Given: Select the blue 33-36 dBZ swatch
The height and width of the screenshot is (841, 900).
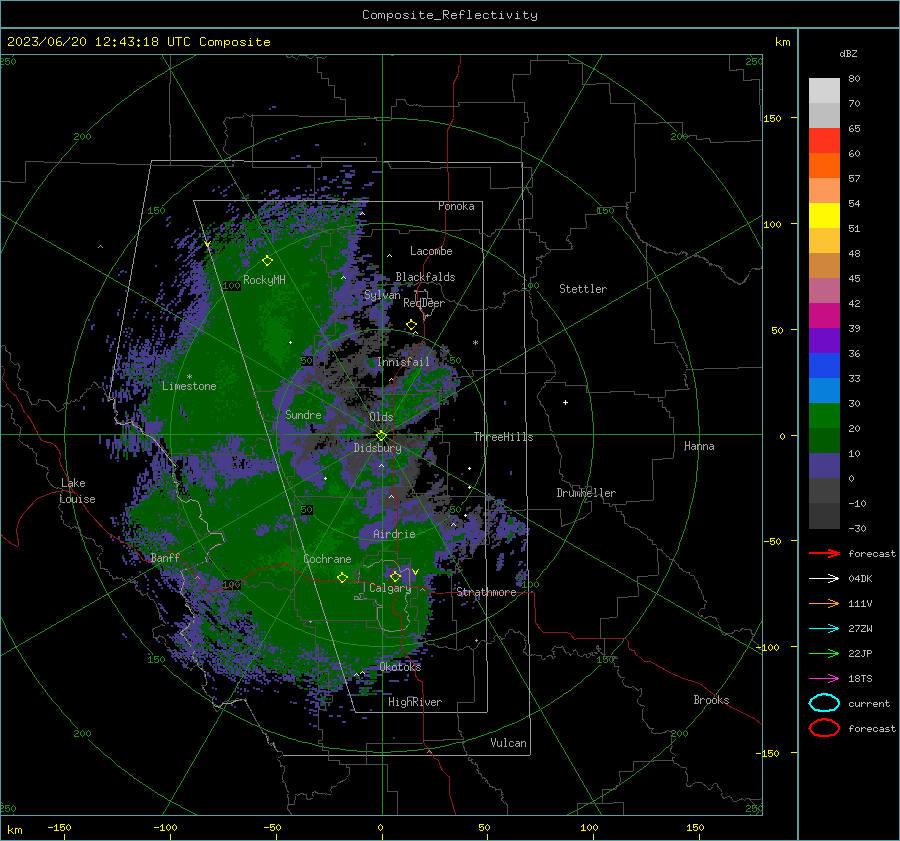Looking at the screenshot, I should 824,366.
